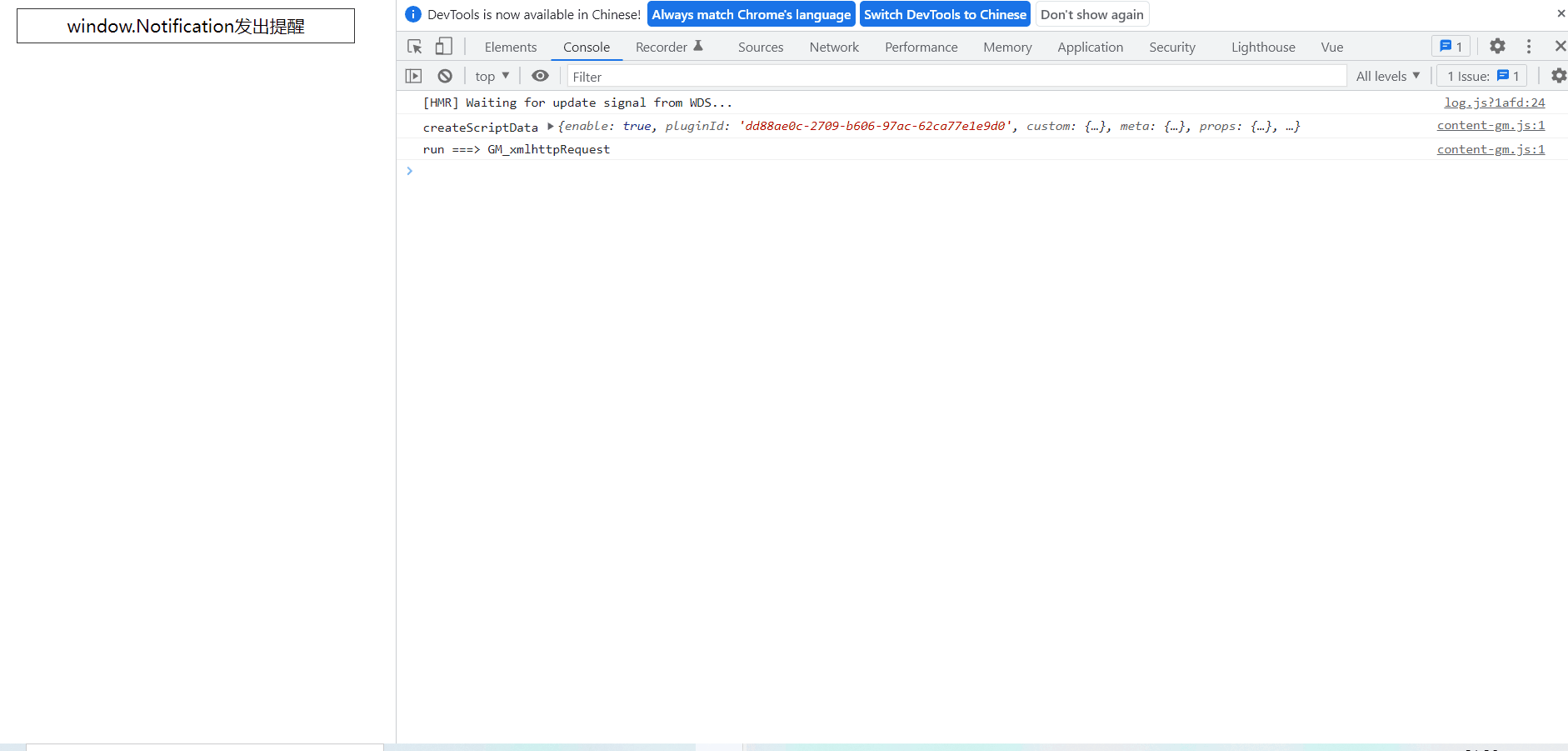The height and width of the screenshot is (751, 1568).
Task: Open the DevTools three-dot customize menu
Action: click(1529, 47)
